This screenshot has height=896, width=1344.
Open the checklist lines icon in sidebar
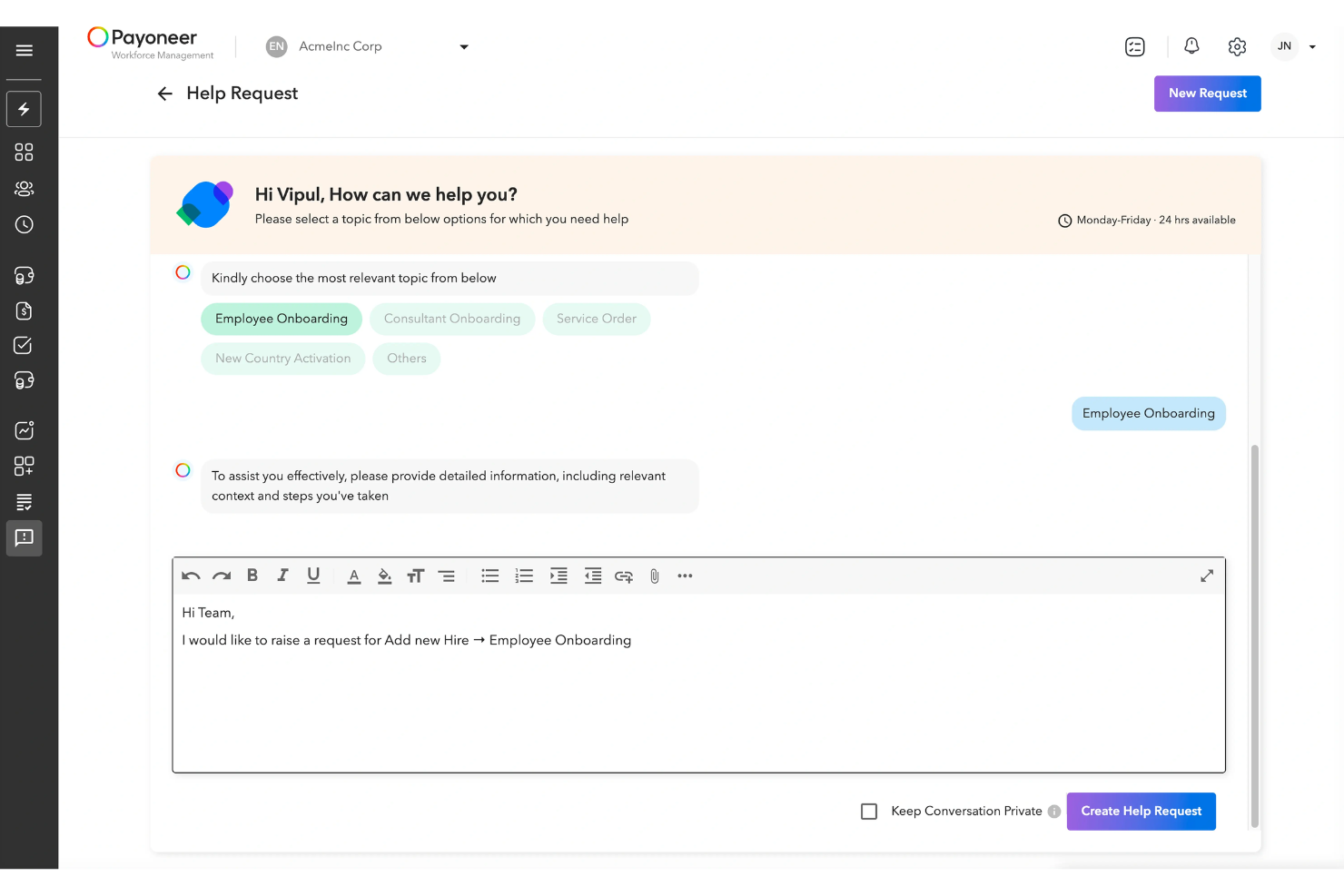[25, 502]
